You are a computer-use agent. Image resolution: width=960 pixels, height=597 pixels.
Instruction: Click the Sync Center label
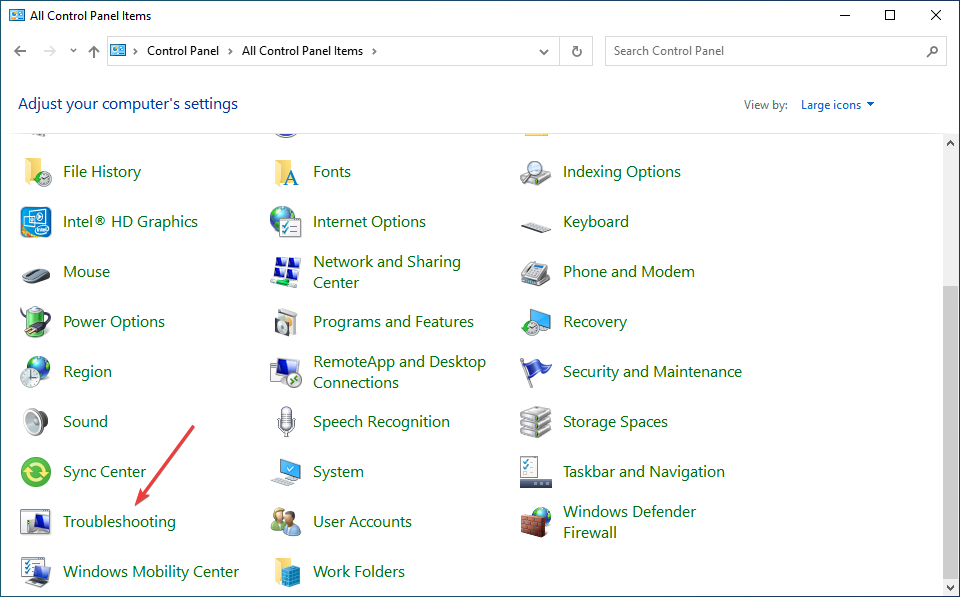point(105,472)
